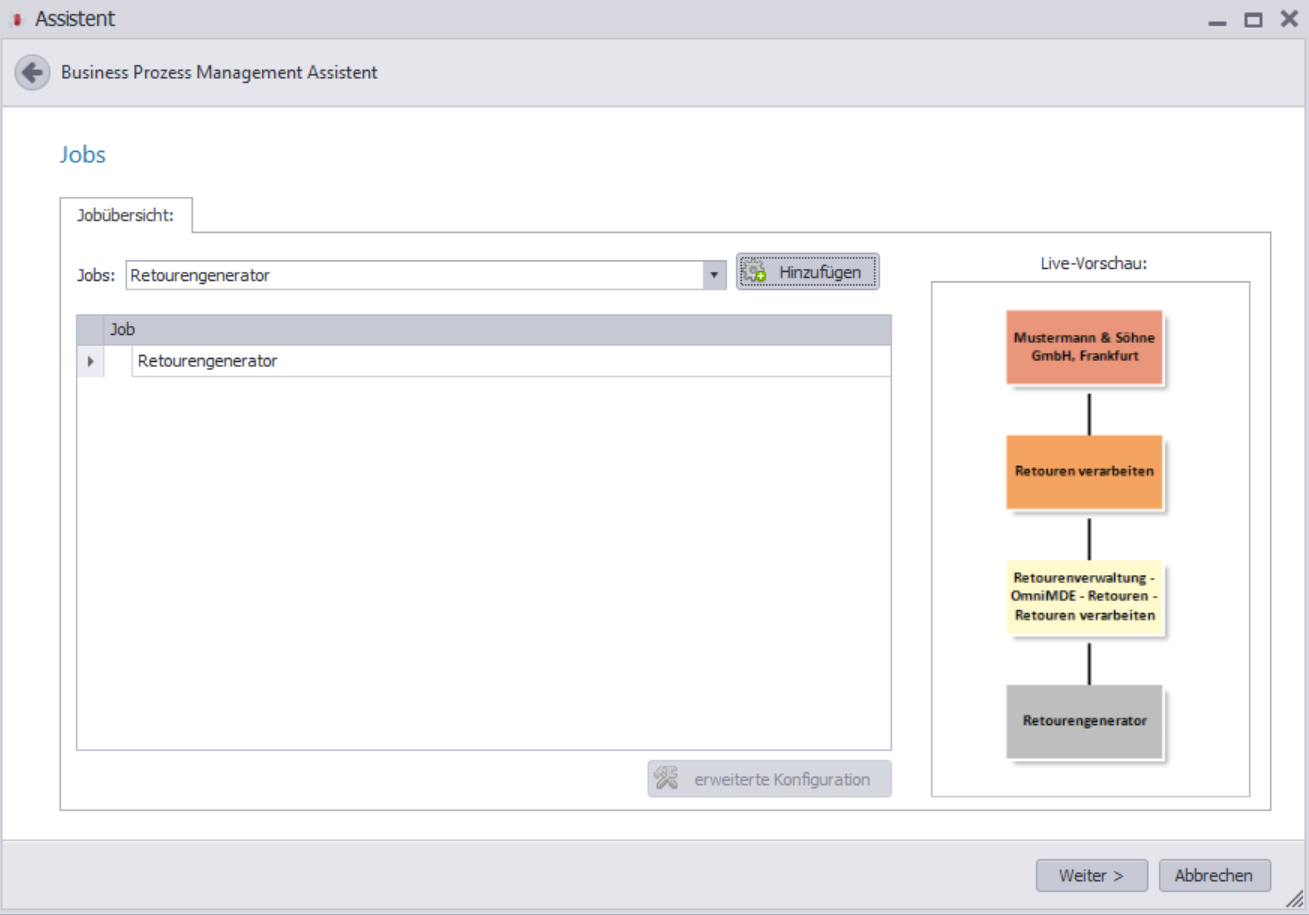Click the Weiter button

coord(1092,875)
